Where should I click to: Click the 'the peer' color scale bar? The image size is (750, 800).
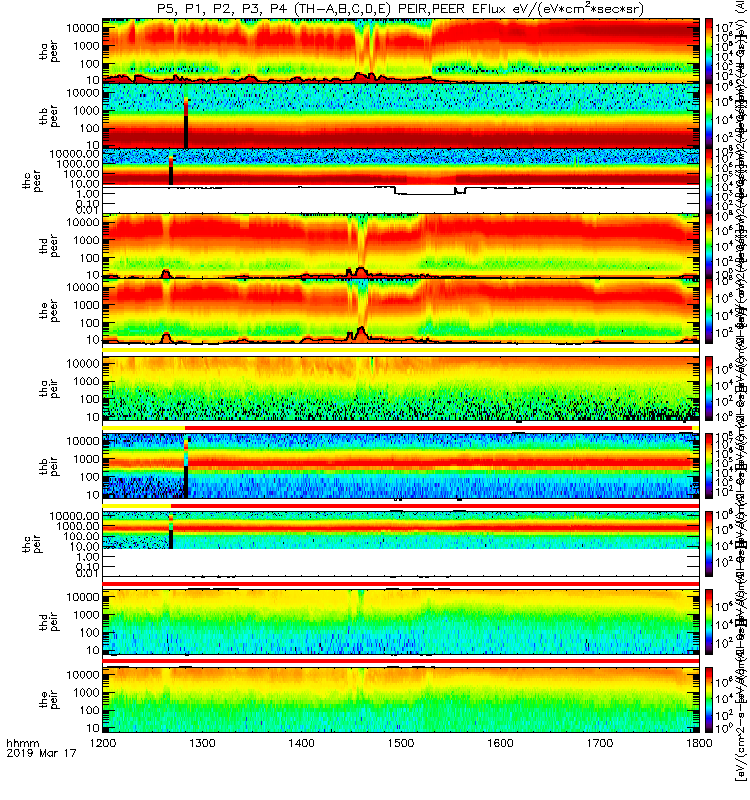(709, 310)
